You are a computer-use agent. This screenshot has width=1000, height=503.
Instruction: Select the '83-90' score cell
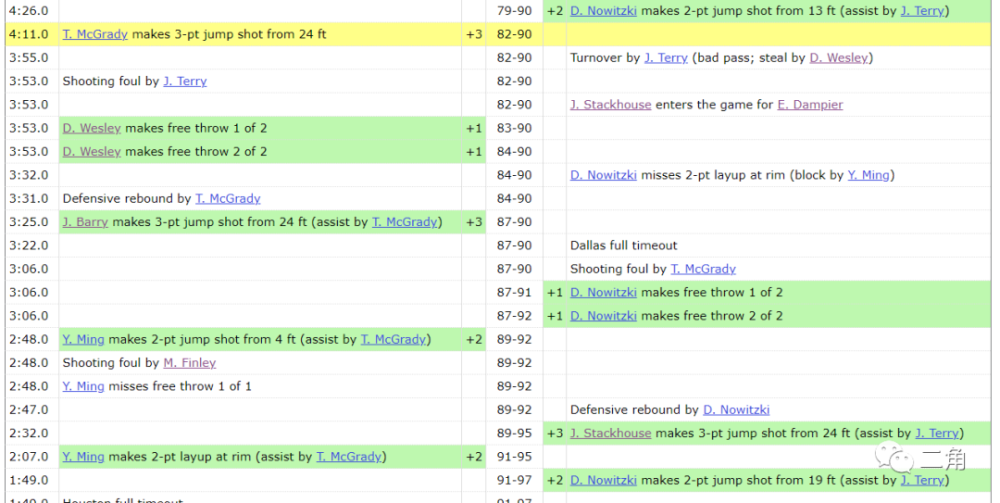click(x=514, y=128)
